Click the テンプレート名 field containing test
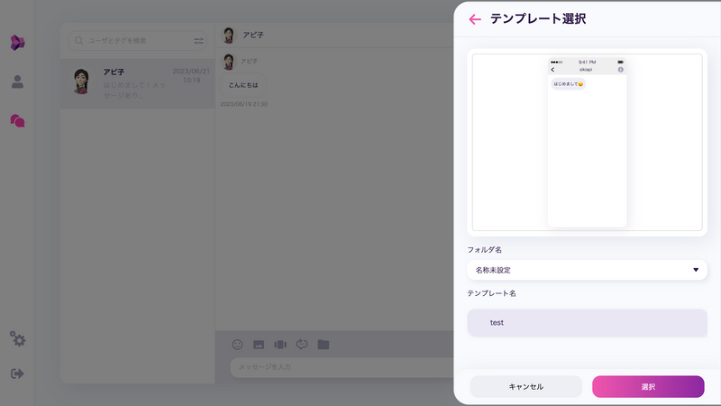The image size is (721, 406). pyautogui.click(x=587, y=323)
